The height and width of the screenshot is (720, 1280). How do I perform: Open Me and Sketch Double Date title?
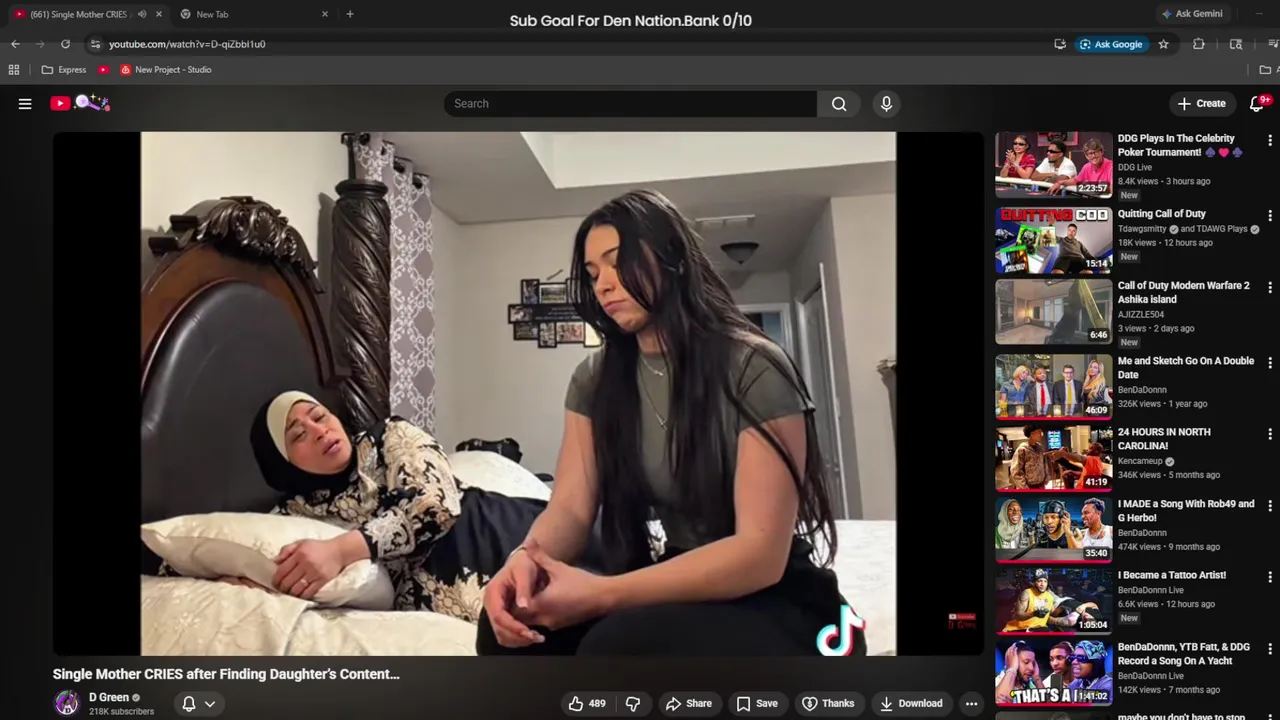pos(1185,368)
